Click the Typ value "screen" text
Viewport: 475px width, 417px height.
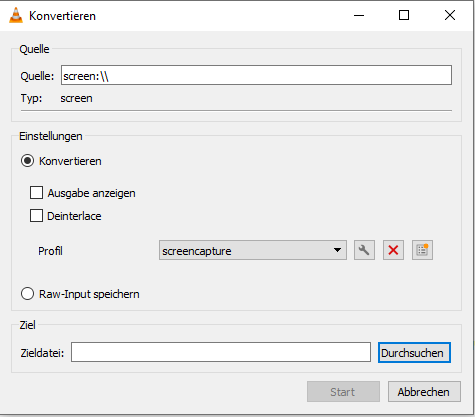point(76,98)
